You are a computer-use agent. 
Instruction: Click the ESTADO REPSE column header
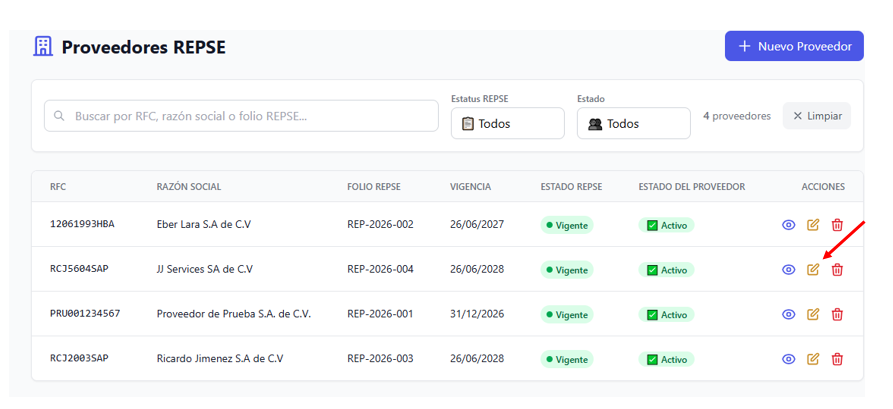pyautogui.click(x=571, y=187)
